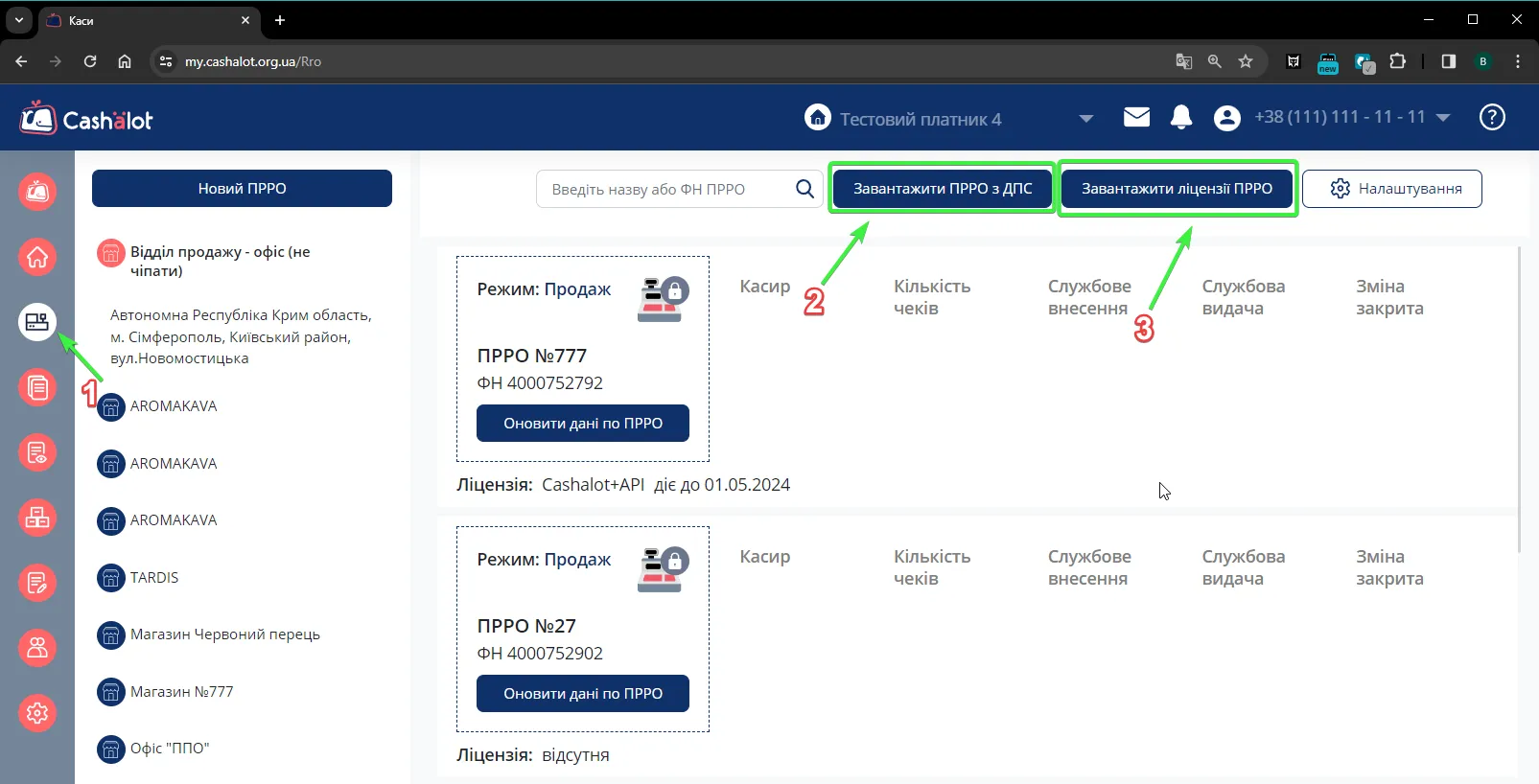Image resolution: width=1539 pixels, height=784 pixels.
Task: Open the mail envelope icon
Action: [x=1136, y=117]
